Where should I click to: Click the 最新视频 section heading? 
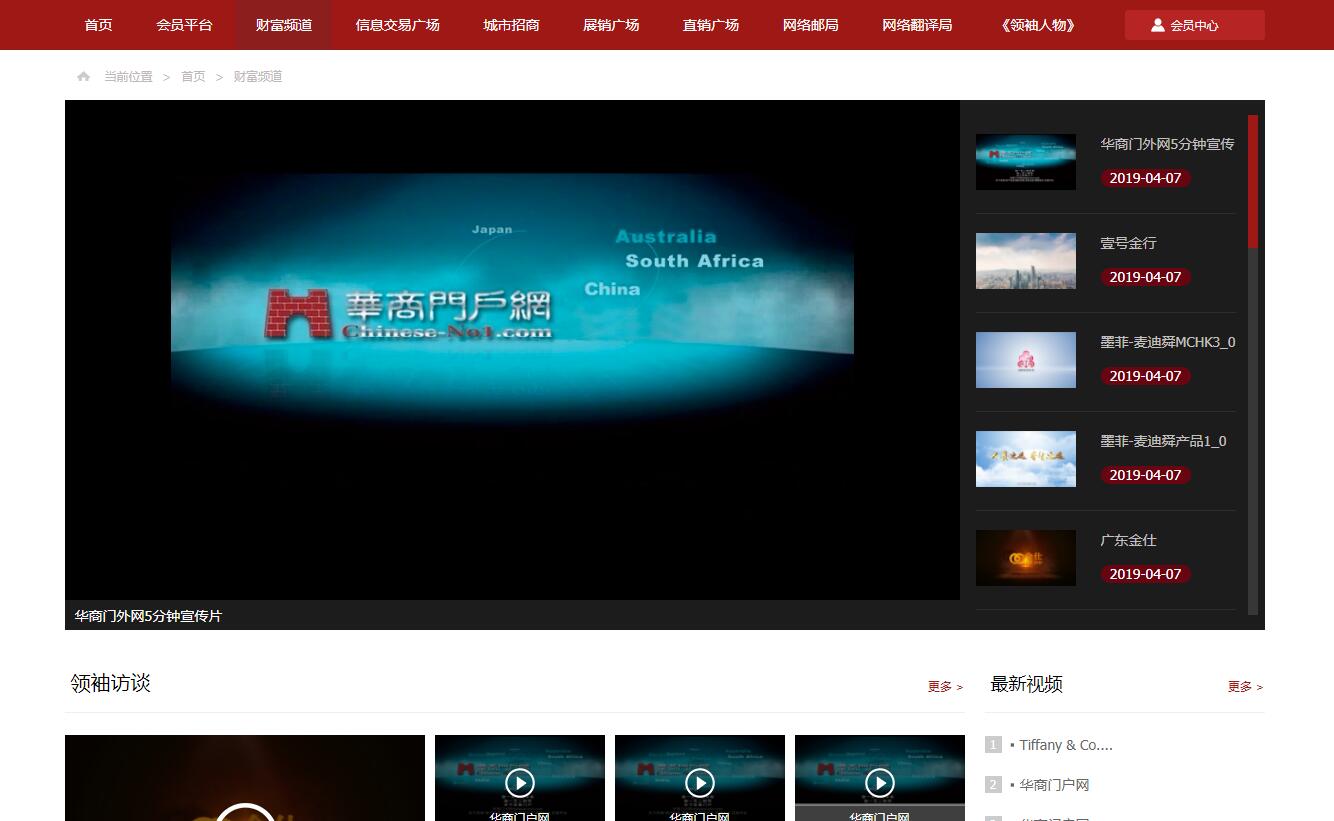click(x=1026, y=684)
